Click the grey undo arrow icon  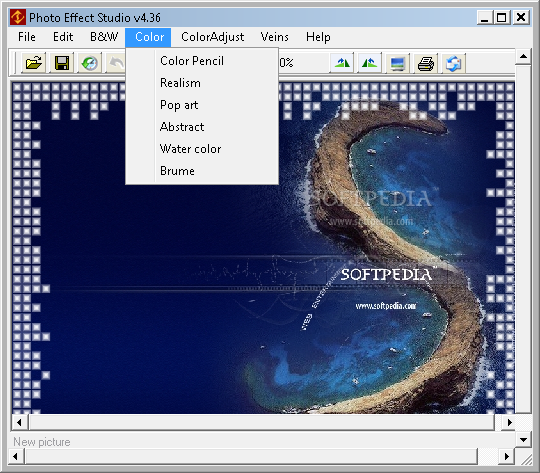point(116,63)
